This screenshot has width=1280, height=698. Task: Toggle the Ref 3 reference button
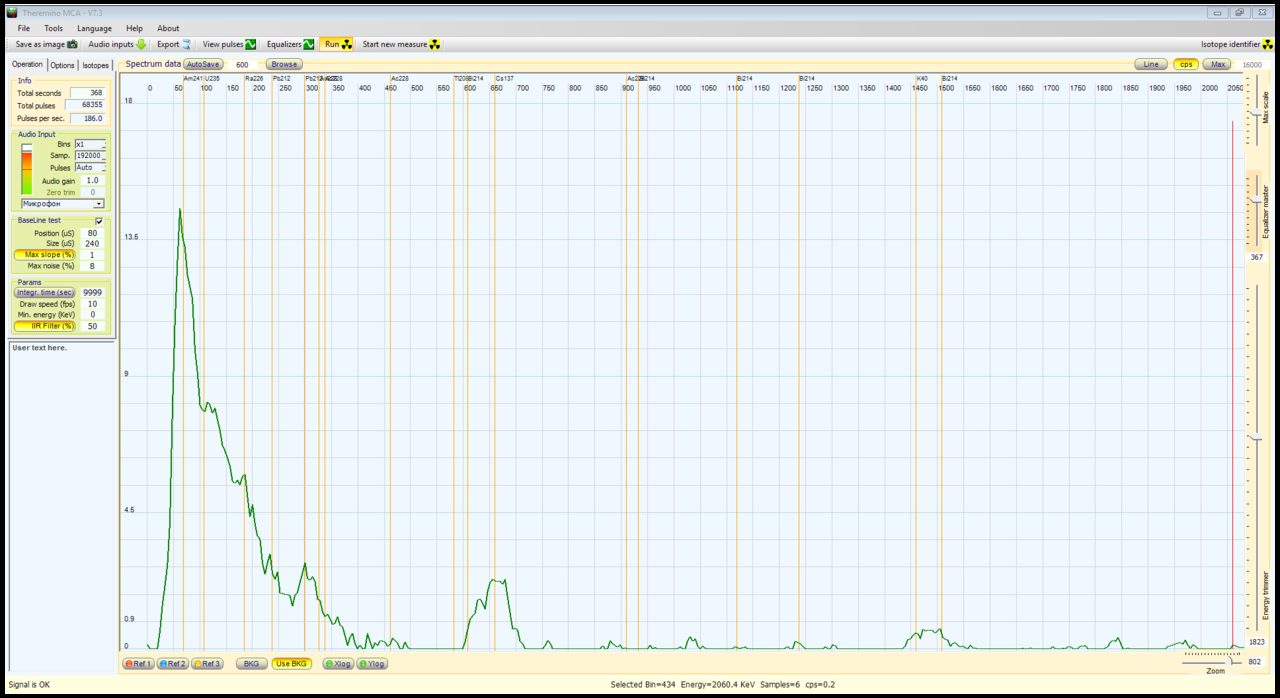[207, 663]
